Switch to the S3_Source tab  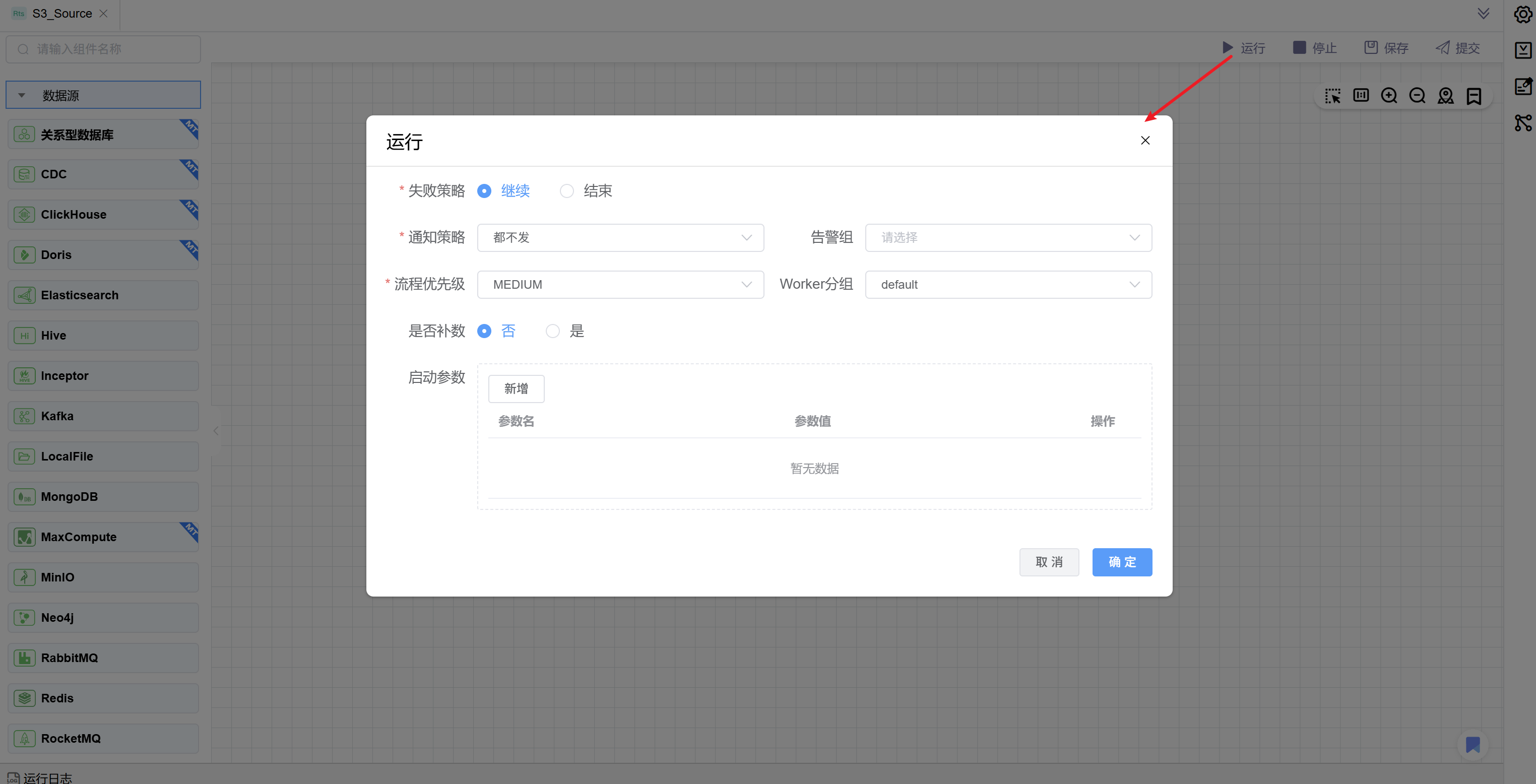[x=61, y=14]
